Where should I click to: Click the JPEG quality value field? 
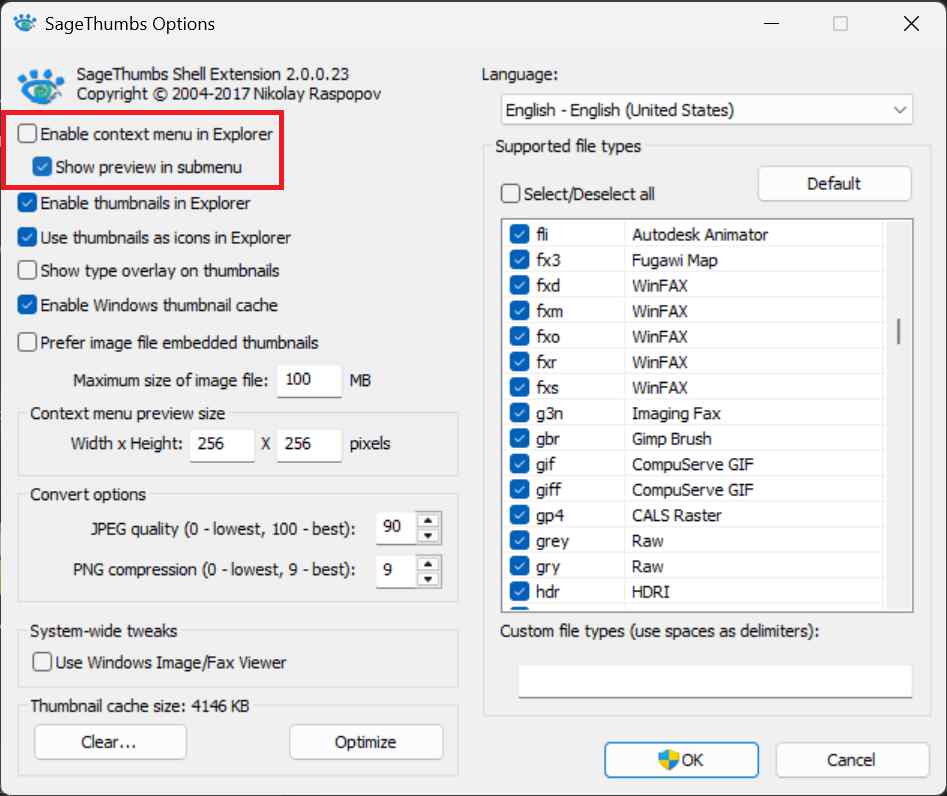tap(396, 528)
